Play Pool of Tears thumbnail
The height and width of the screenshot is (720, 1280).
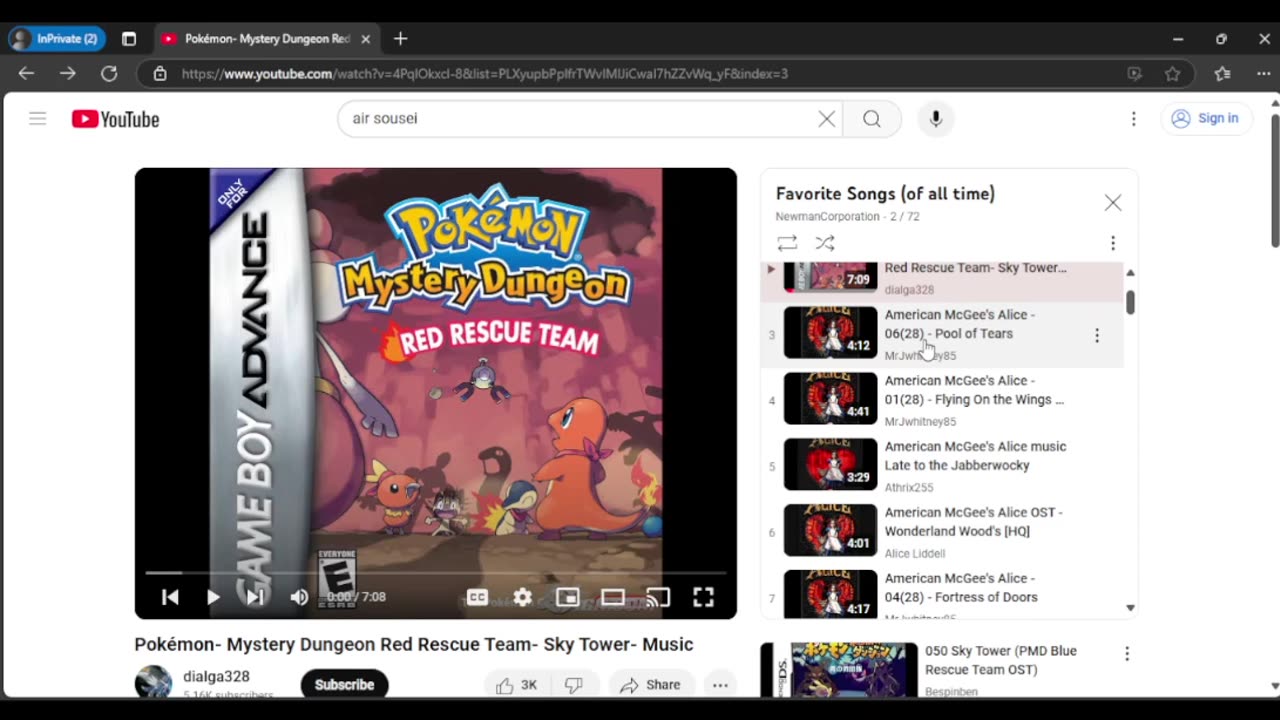click(830, 332)
